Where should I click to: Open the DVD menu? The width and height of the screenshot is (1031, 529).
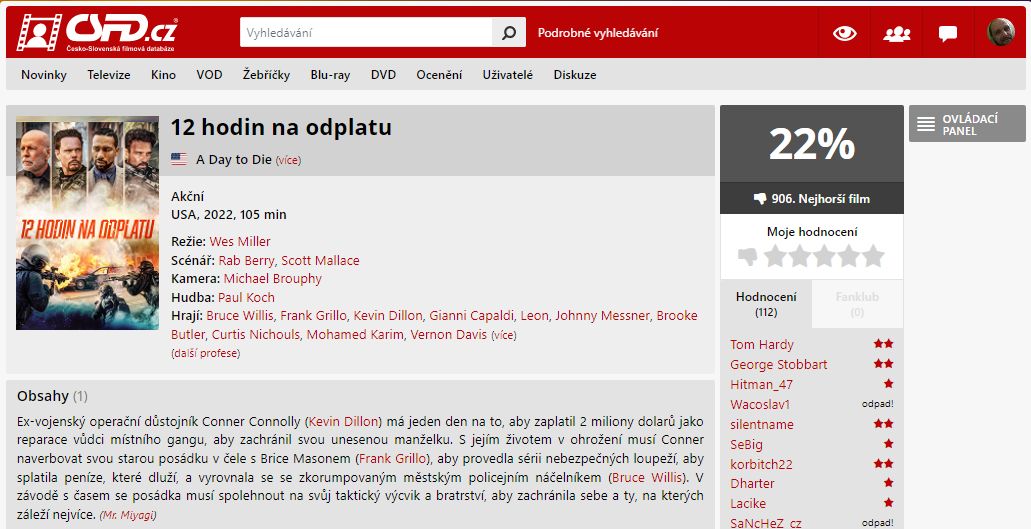pyautogui.click(x=383, y=75)
